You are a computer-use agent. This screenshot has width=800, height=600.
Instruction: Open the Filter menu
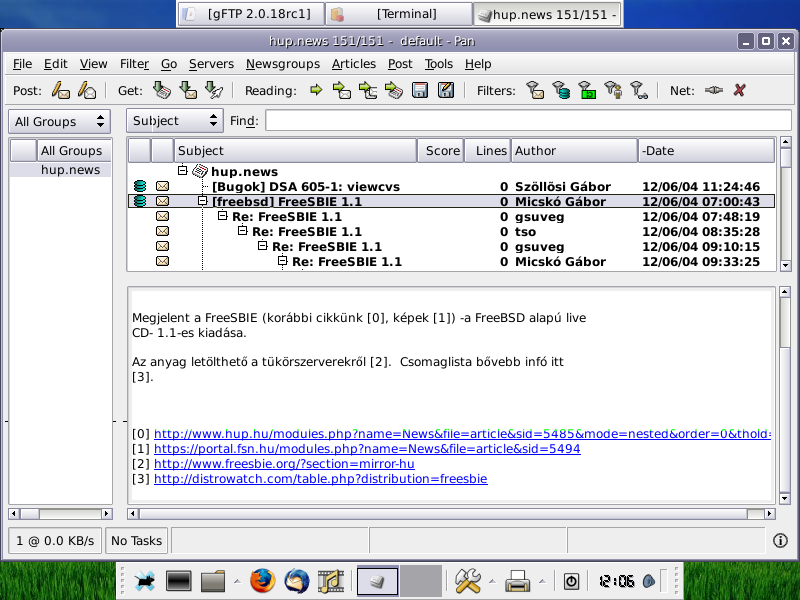coord(134,64)
